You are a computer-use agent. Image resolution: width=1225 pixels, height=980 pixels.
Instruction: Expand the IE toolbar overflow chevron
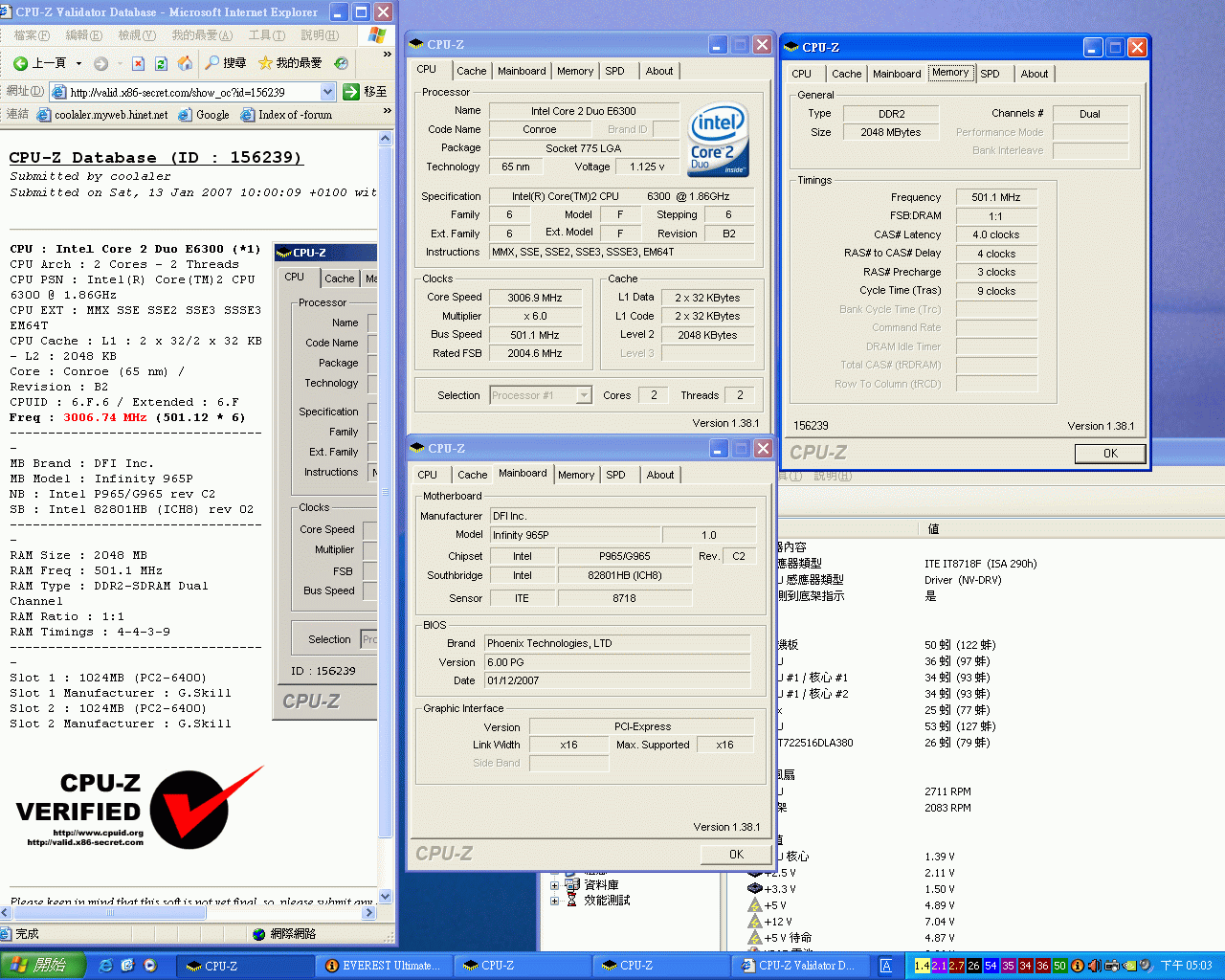(x=387, y=56)
